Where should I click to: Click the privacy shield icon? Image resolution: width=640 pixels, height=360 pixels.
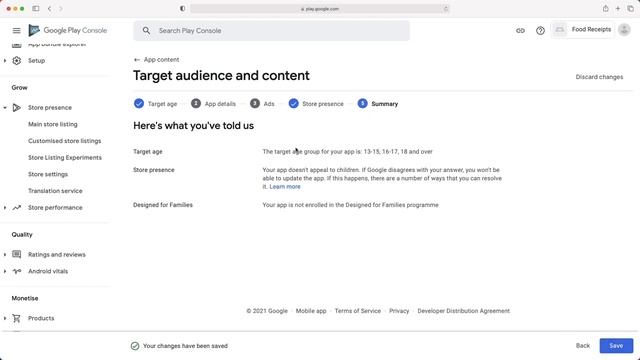click(x=182, y=9)
